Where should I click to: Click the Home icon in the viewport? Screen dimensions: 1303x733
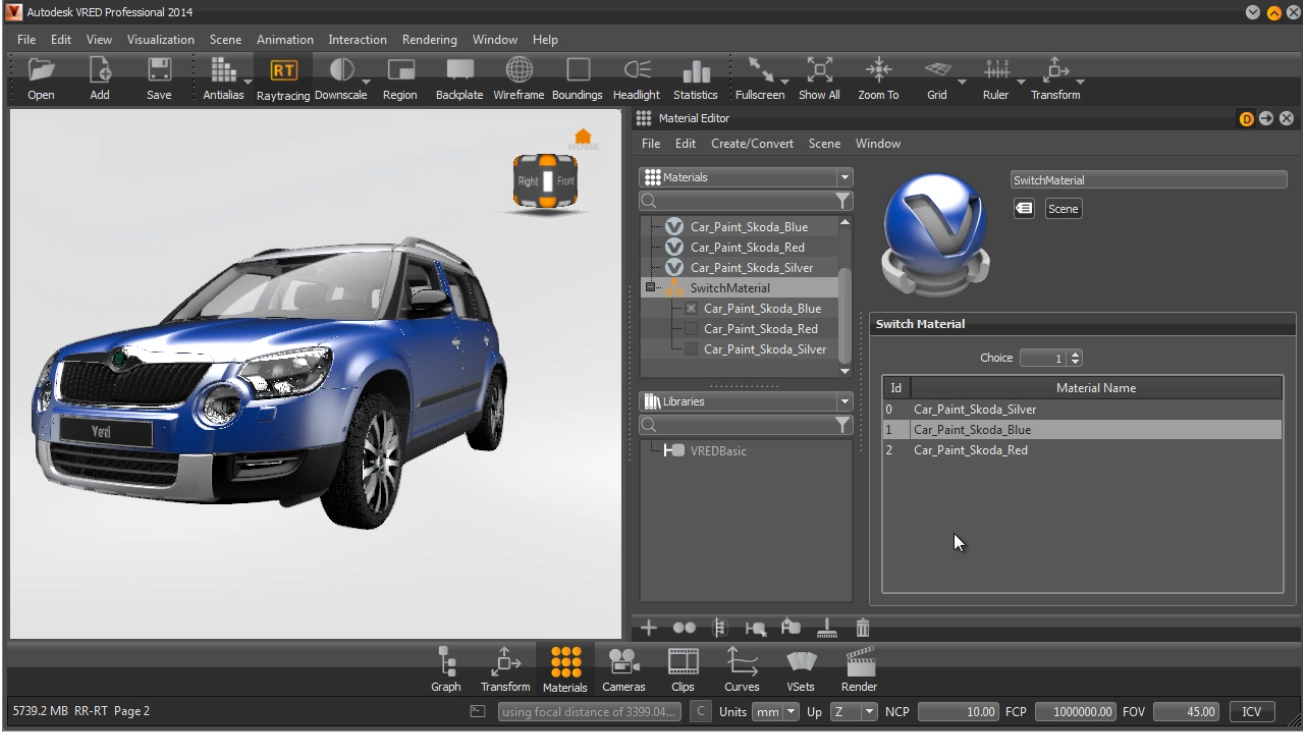583,138
